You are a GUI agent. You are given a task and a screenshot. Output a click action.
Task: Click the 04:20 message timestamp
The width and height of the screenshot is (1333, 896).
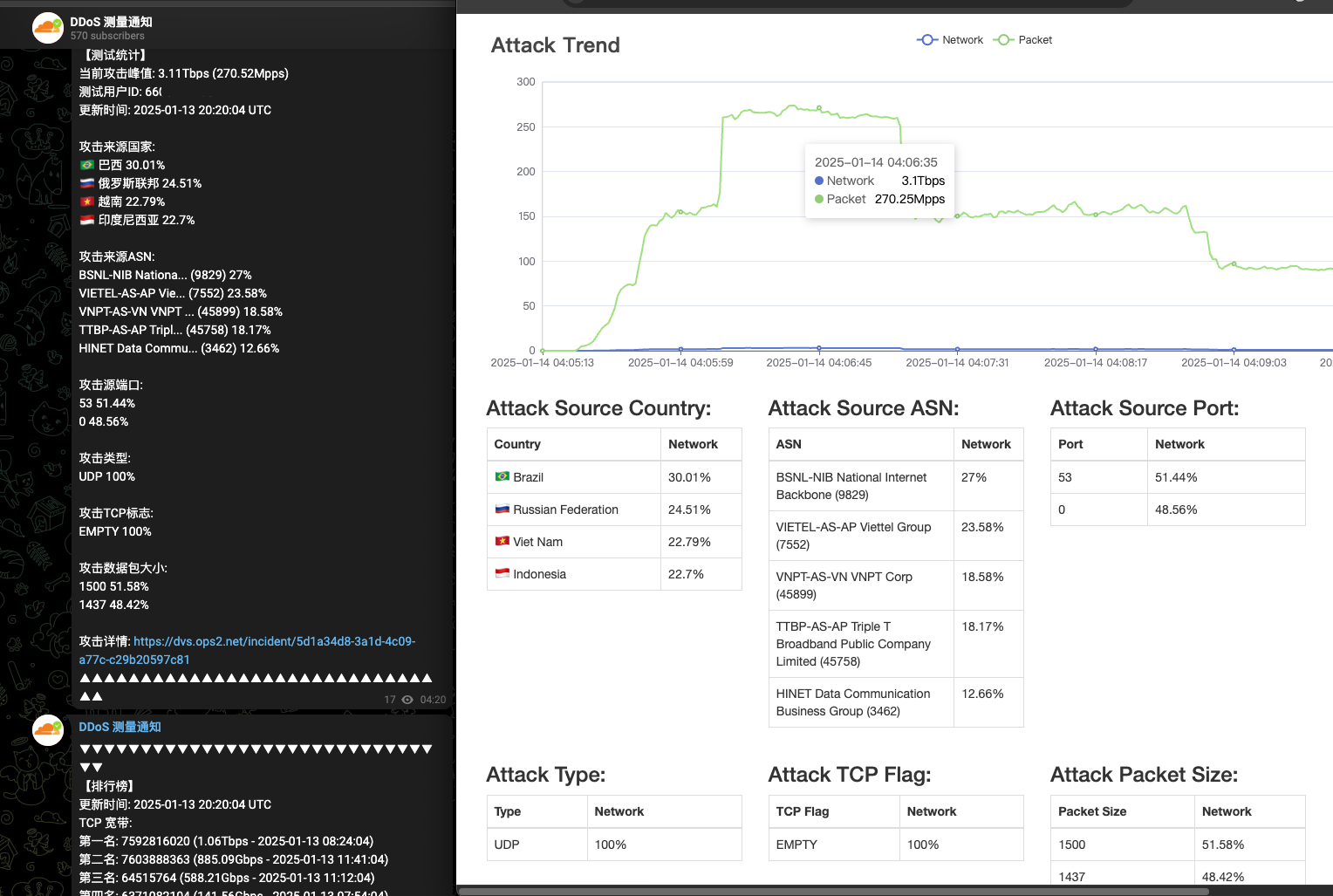click(433, 700)
